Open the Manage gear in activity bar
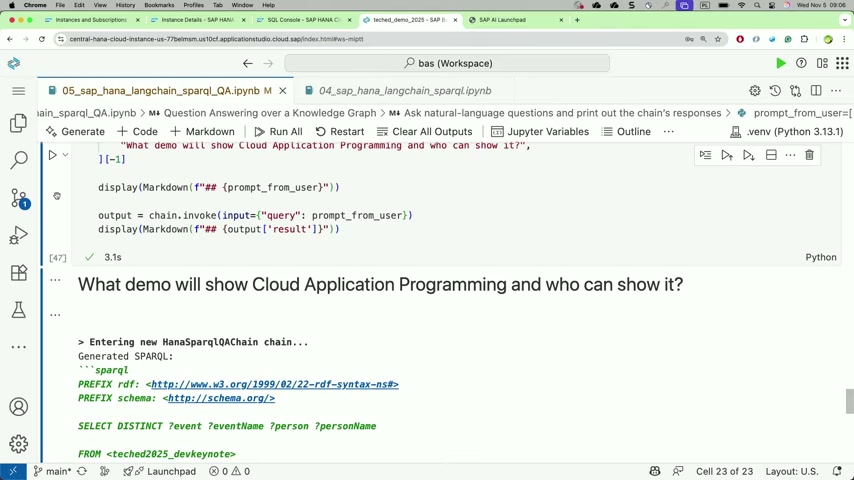This screenshot has width=854, height=480. click(19, 444)
